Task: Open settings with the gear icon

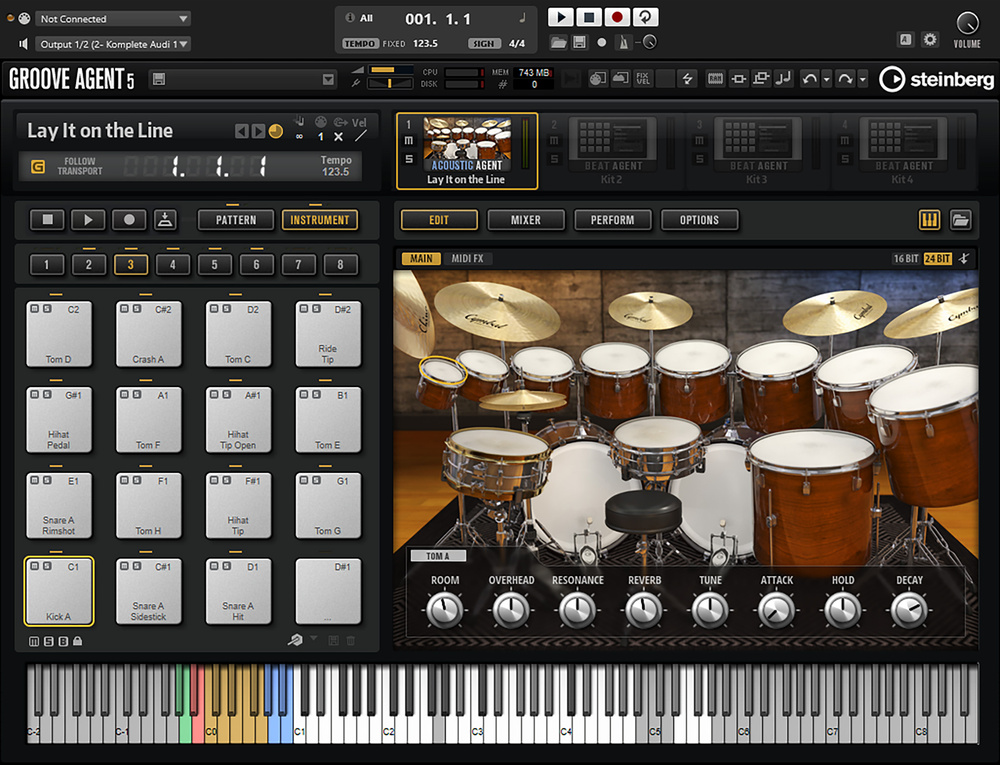Action: pyautogui.click(x=930, y=40)
